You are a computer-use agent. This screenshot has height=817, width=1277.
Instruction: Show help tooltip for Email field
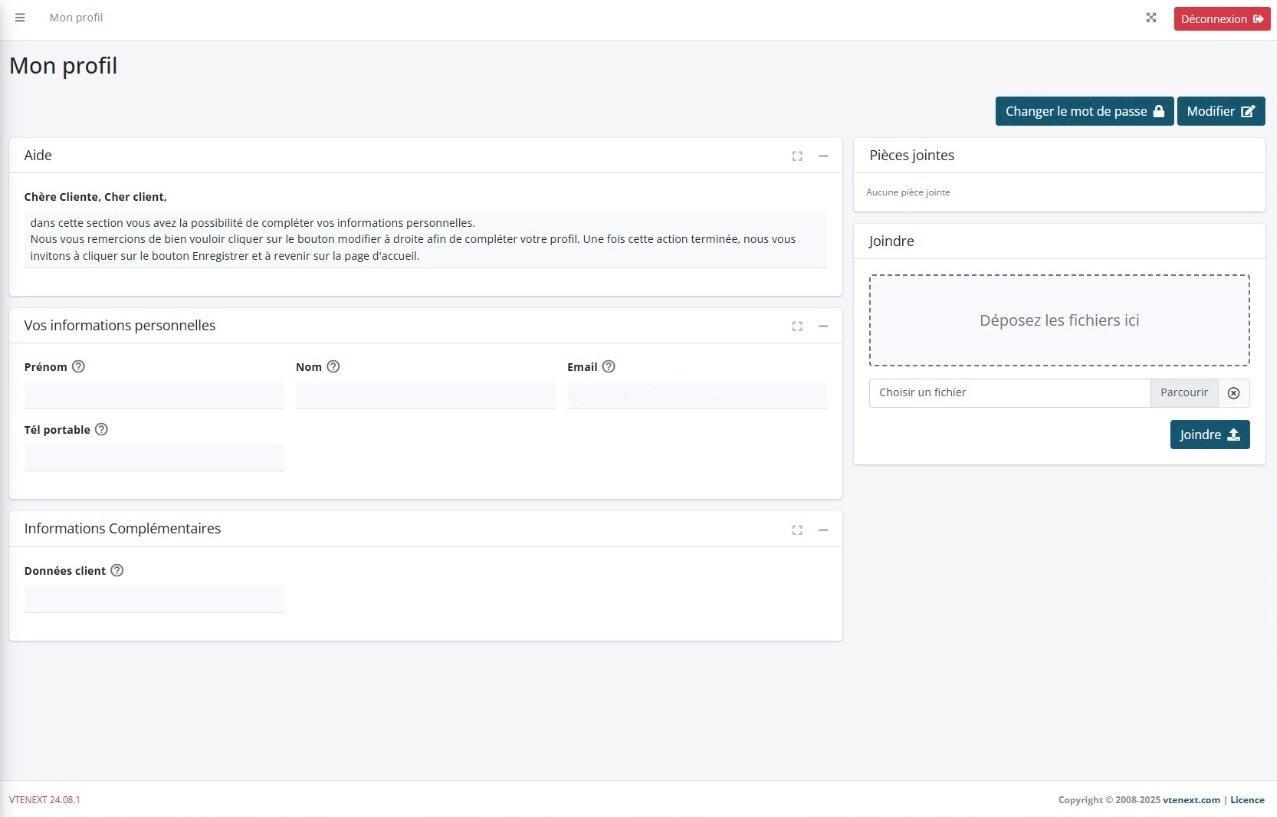click(609, 367)
